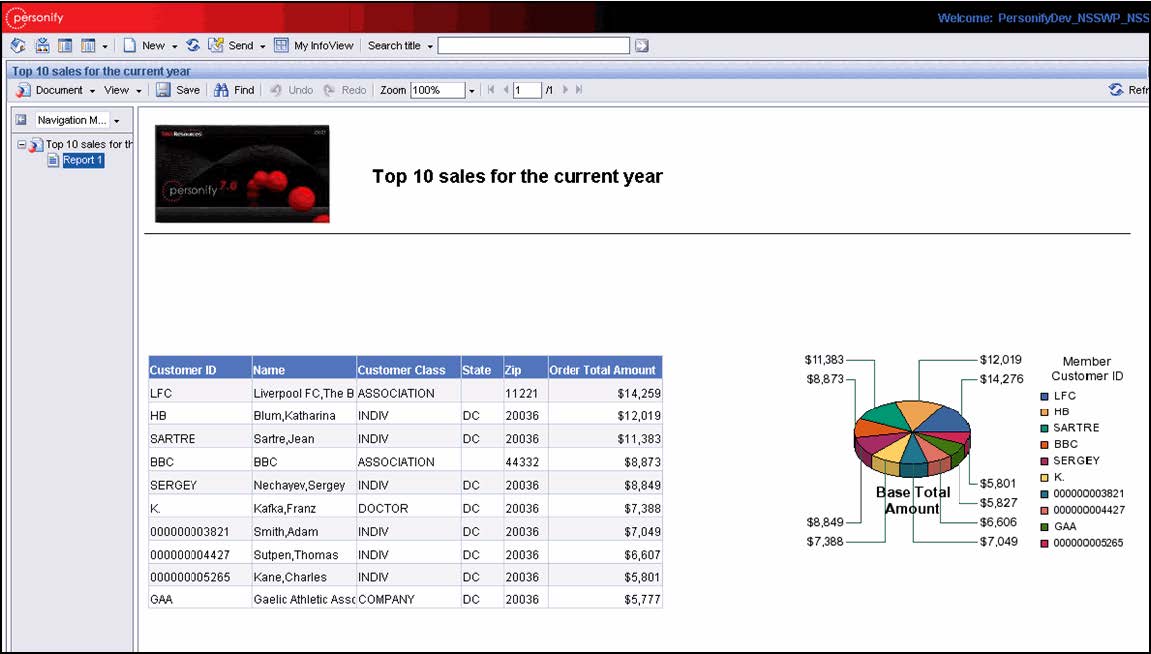This screenshot has width=1151, height=654.
Task: Open the New dropdown menu
Action: click(174, 46)
